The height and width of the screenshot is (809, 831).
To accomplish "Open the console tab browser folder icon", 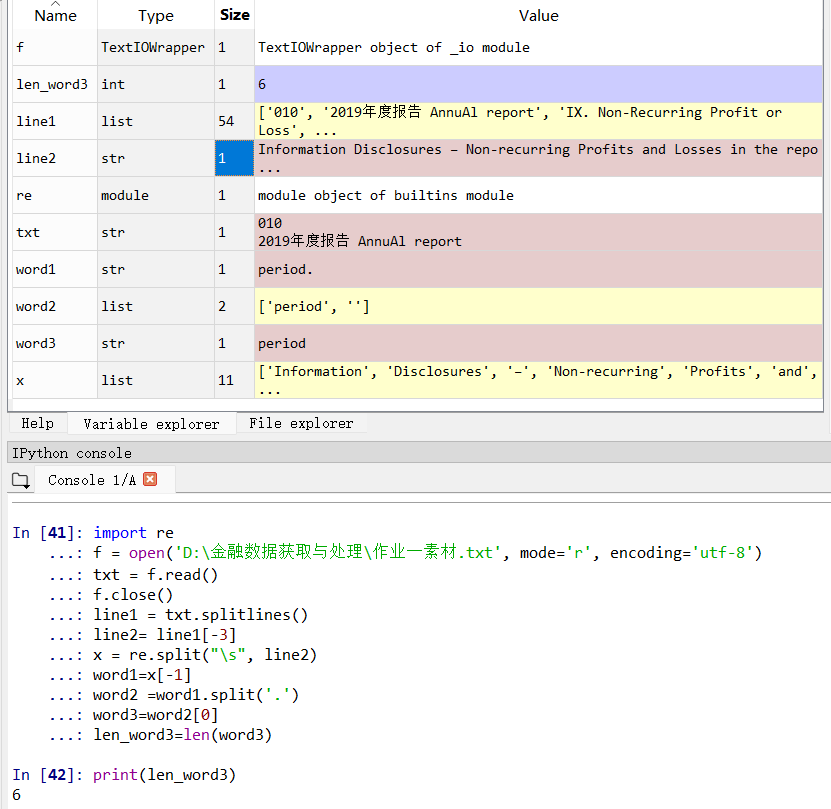I will pos(21,480).
